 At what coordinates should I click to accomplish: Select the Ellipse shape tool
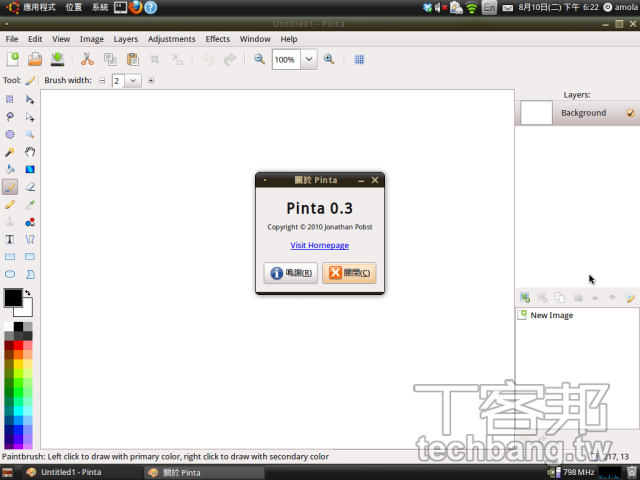tap(10, 274)
